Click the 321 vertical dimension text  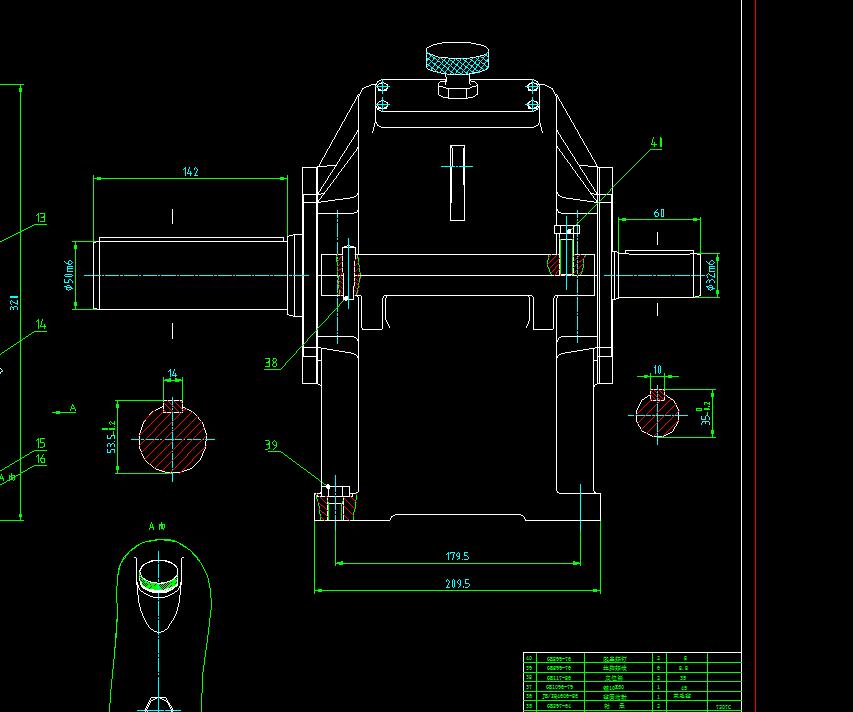coord(15,303)
